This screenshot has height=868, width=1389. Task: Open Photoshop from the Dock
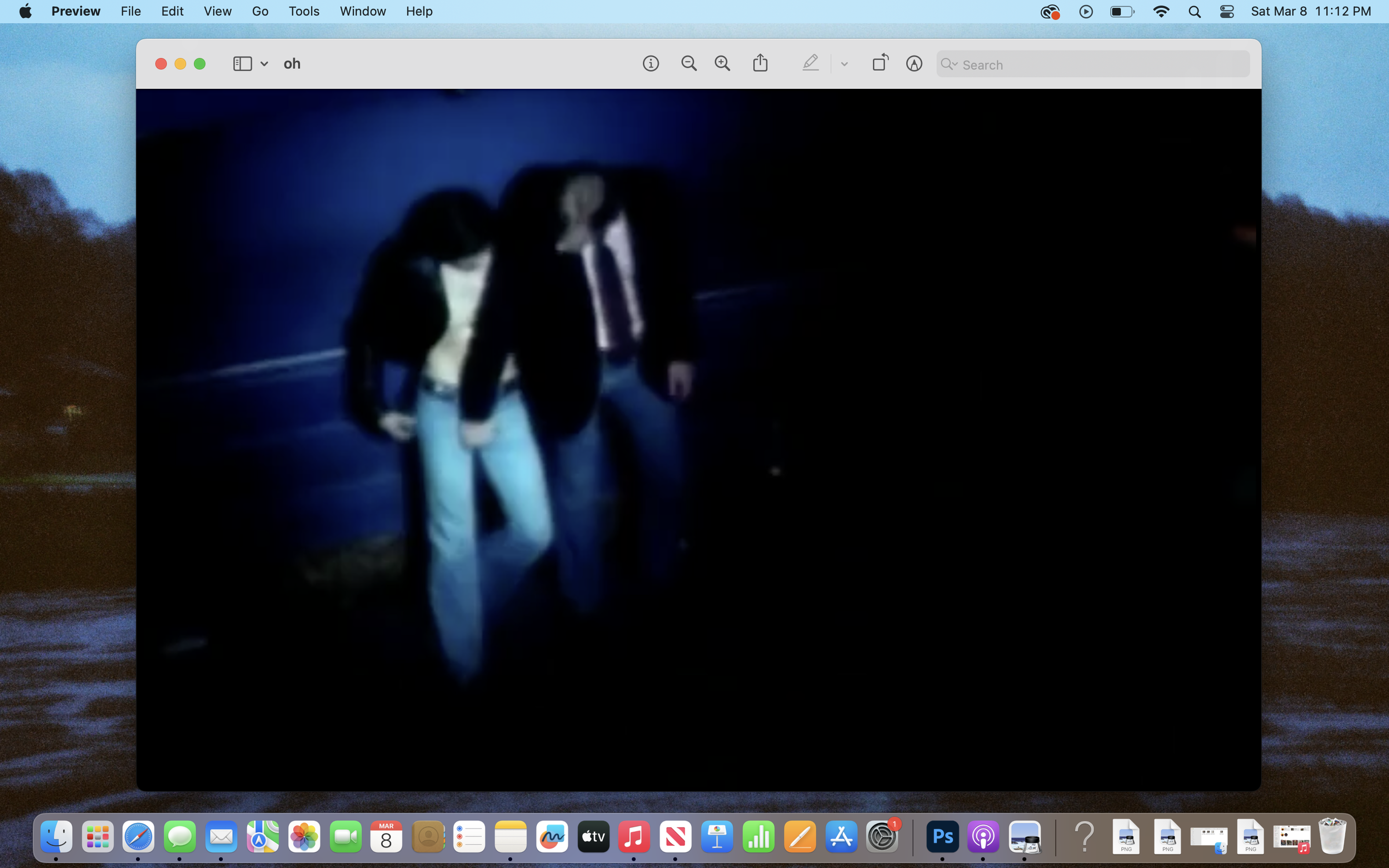[x=942, y=837]
